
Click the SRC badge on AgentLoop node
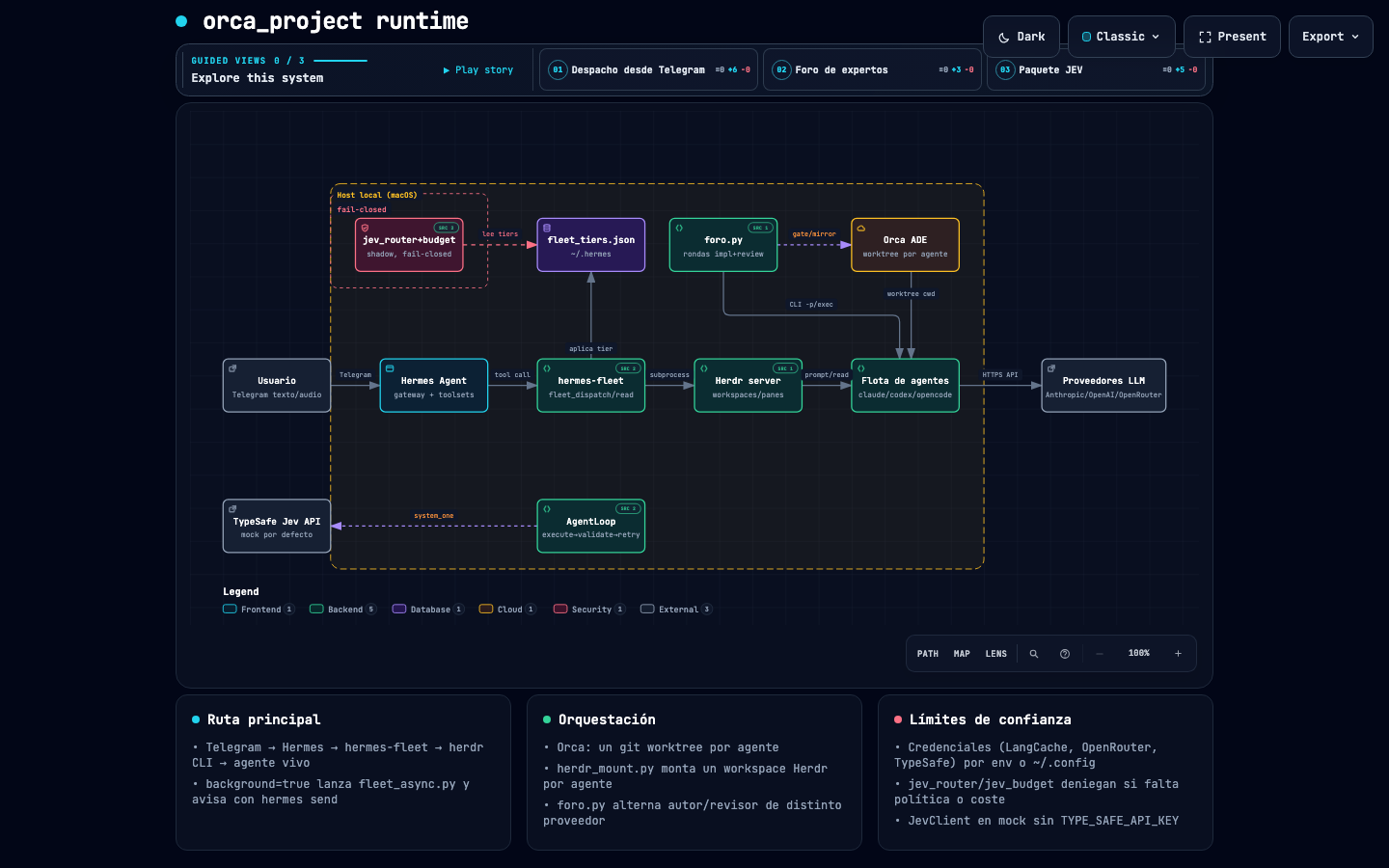tap(628, 509)
